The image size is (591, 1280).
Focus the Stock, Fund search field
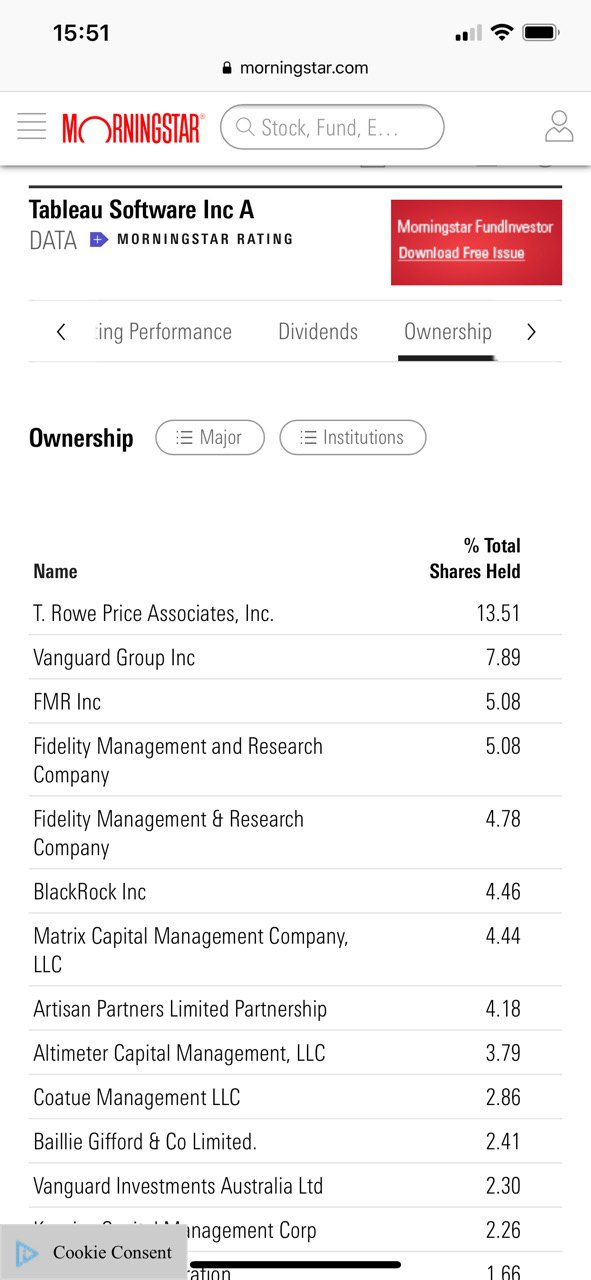tap(332, 127)
